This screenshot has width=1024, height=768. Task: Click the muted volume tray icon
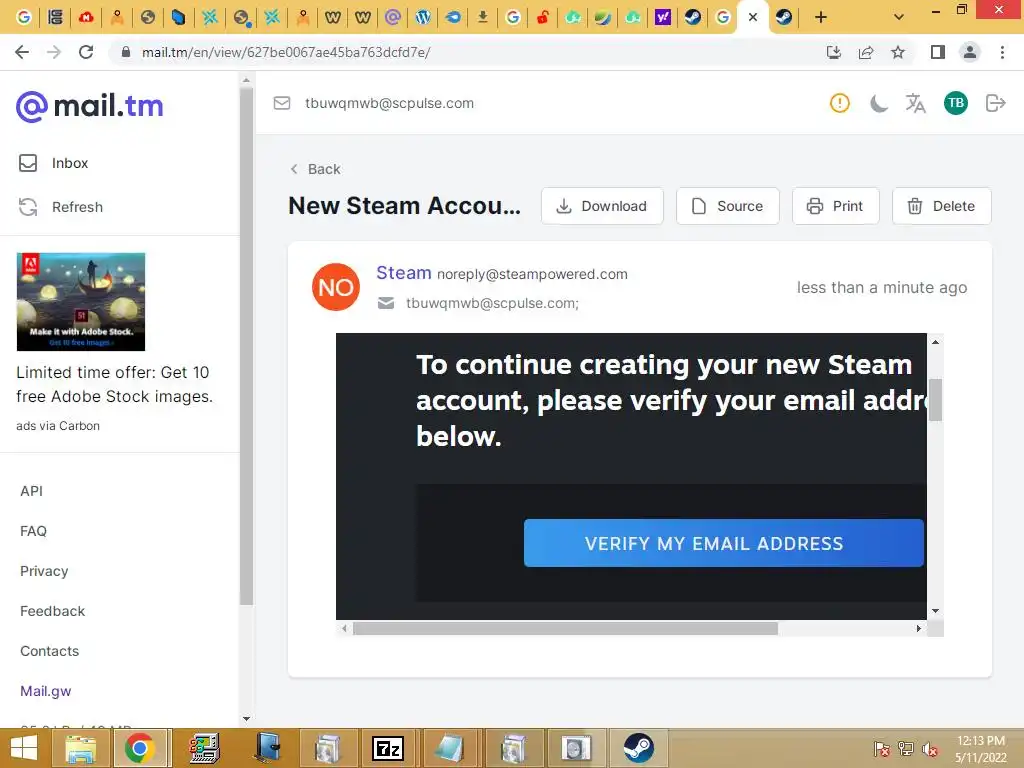[x=930, y=748]
